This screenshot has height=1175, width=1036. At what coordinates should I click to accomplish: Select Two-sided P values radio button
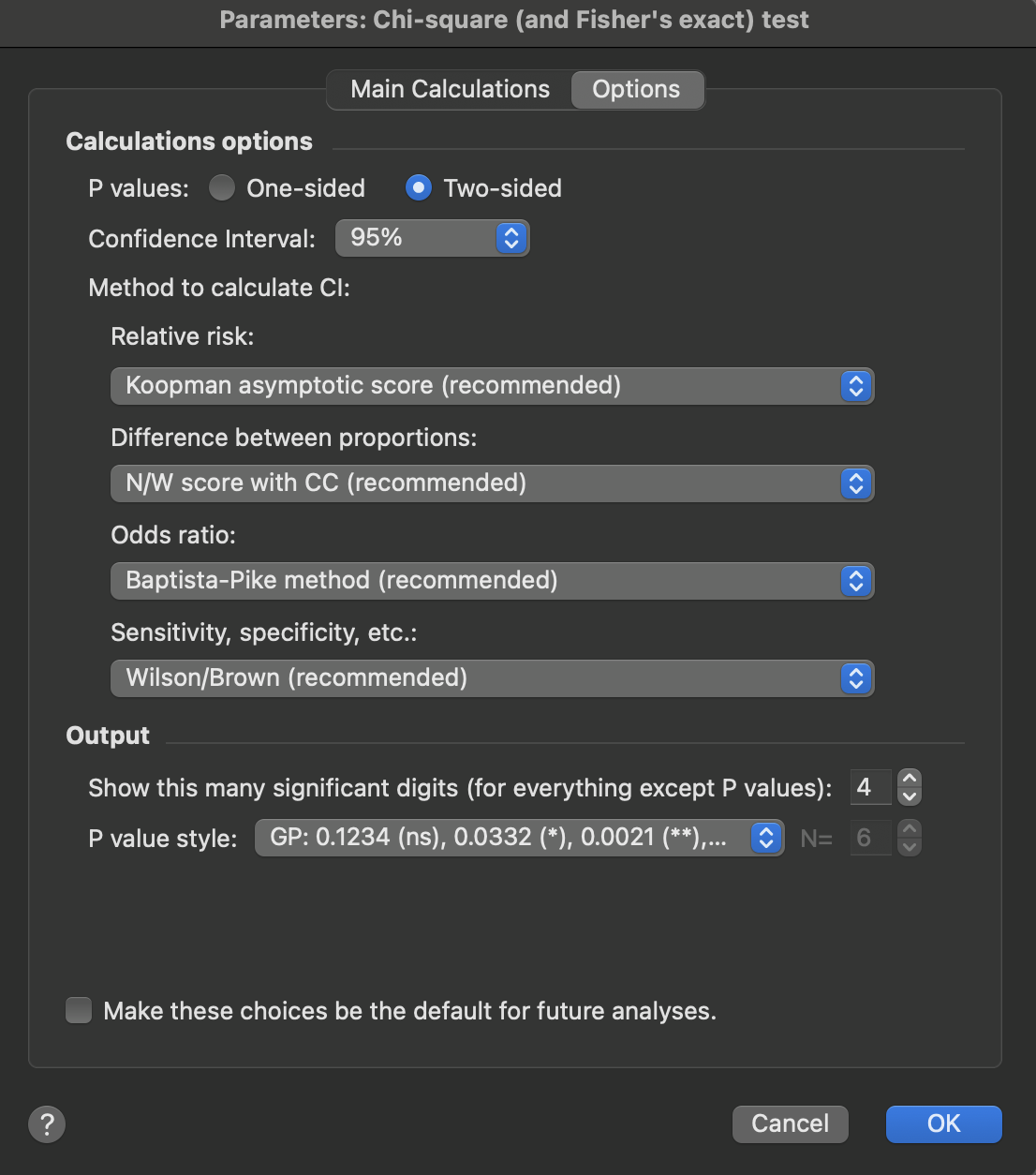[x=419, y=188]
